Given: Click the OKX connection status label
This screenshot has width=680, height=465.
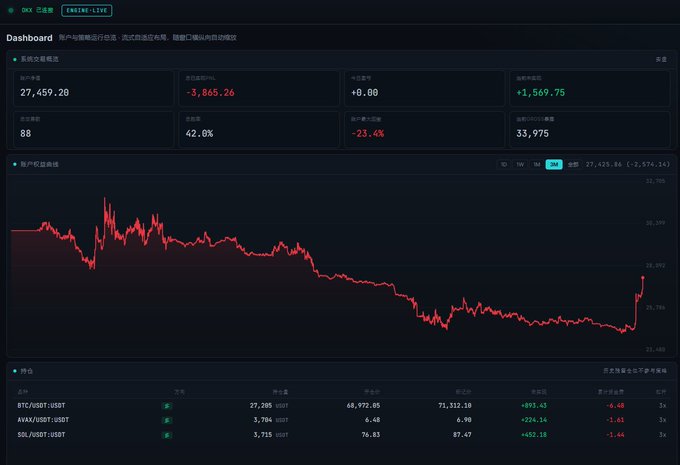Looking at the screenshot, I should pyautogui.click(x=37, y=10).
